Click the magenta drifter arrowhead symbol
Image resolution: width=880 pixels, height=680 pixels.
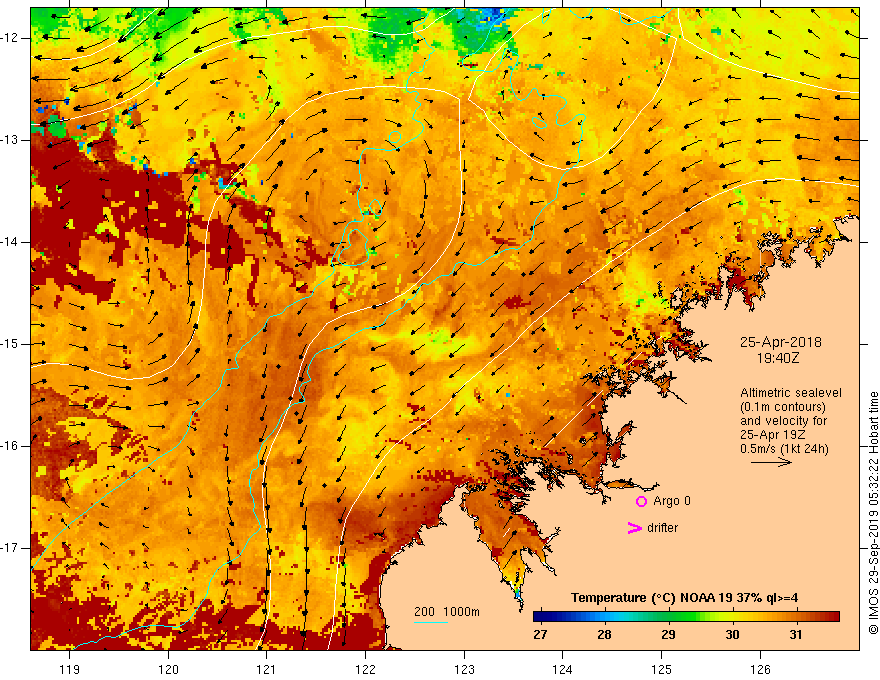click(634, 528)
